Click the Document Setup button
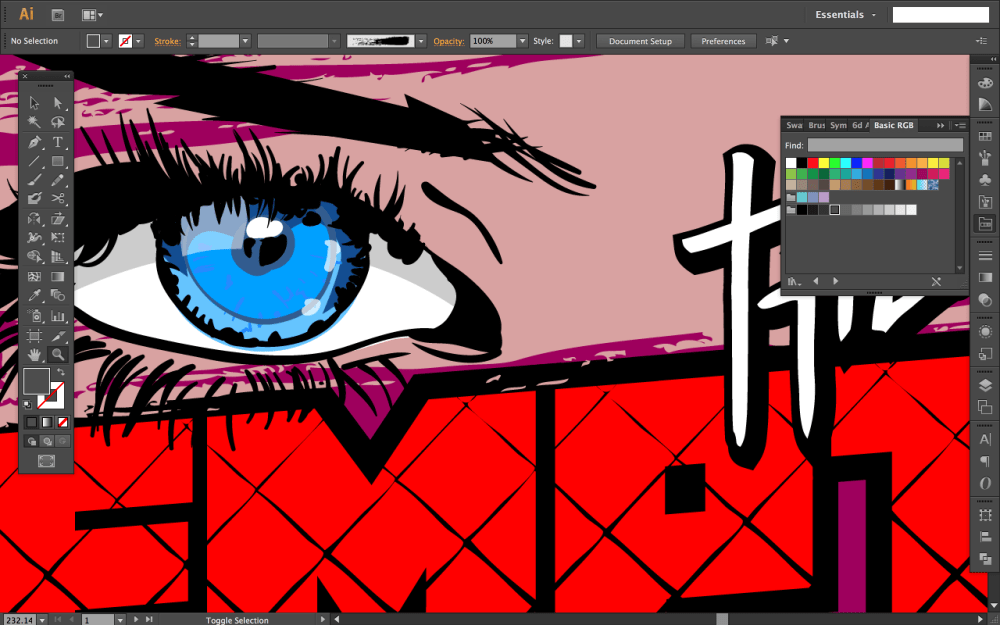Image resolution: width=1000 pixels, height=625 pixels. click(x=640, y=41)
